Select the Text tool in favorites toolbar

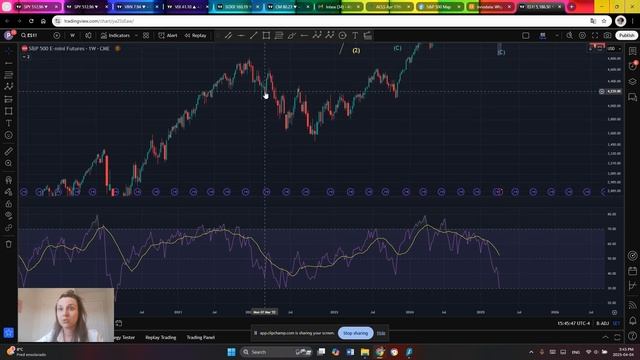pyautogui.click(x=355, y=36)
